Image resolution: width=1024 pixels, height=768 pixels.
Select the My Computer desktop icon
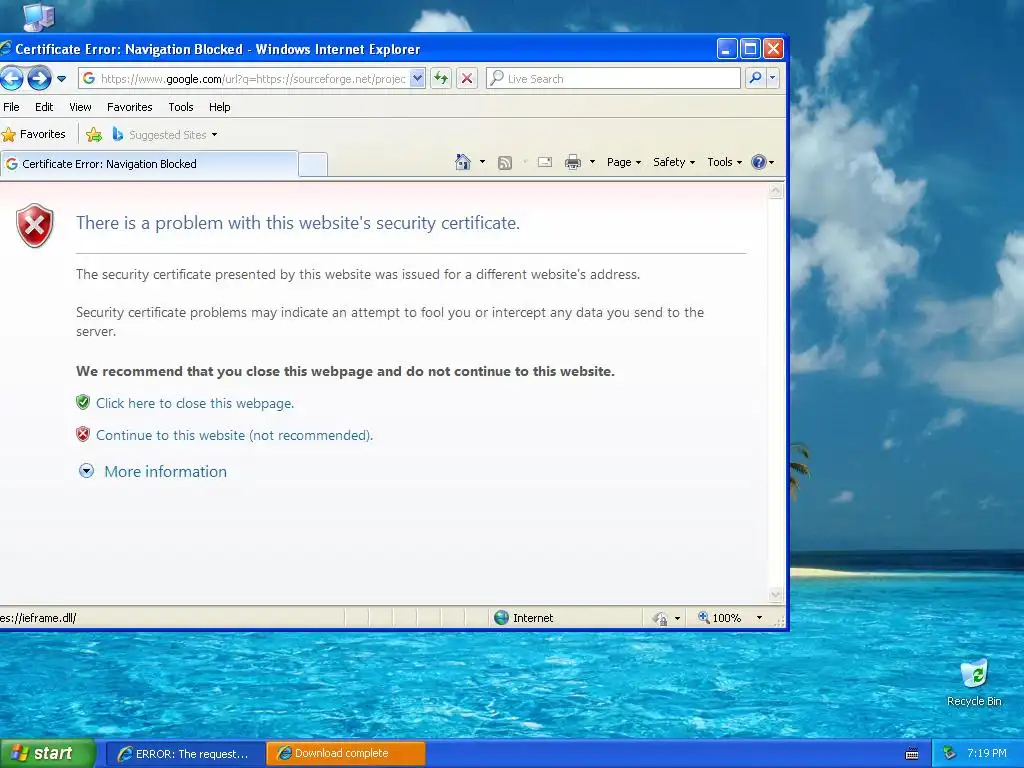pyautogui.click(x=39, y=16)
